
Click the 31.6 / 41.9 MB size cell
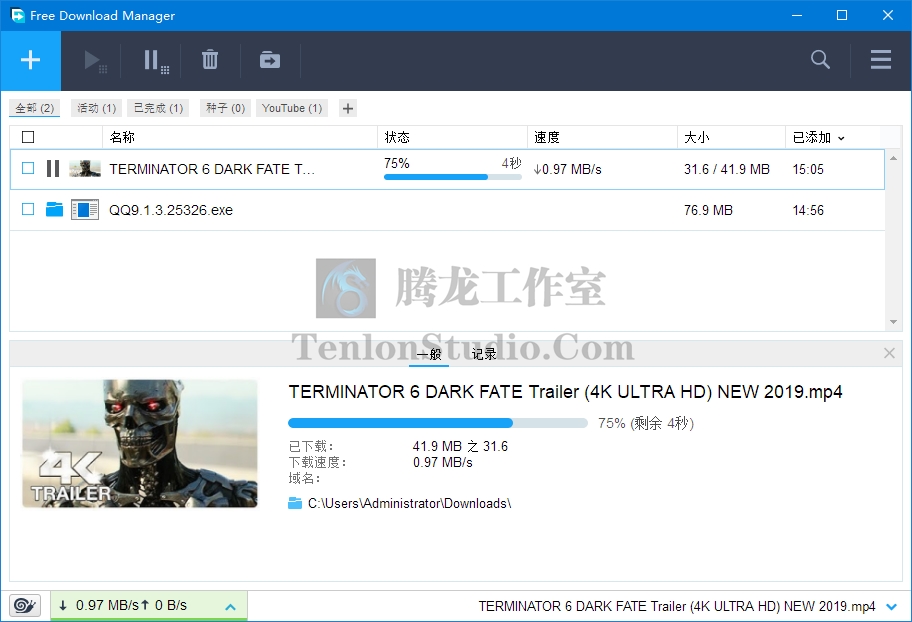coord(726,169)
